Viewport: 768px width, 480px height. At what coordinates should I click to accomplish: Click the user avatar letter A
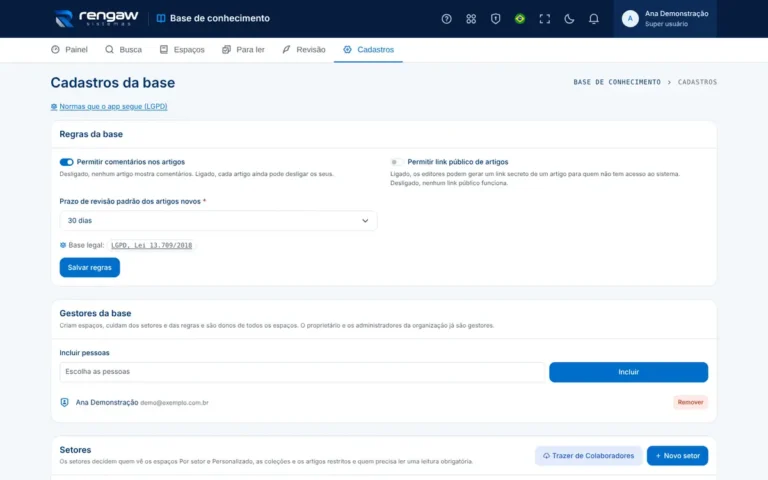pyautogui.click(x=630, y=19)
